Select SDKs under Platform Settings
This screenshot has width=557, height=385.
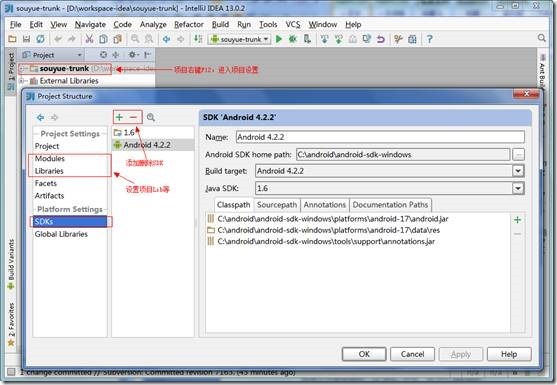70,222
